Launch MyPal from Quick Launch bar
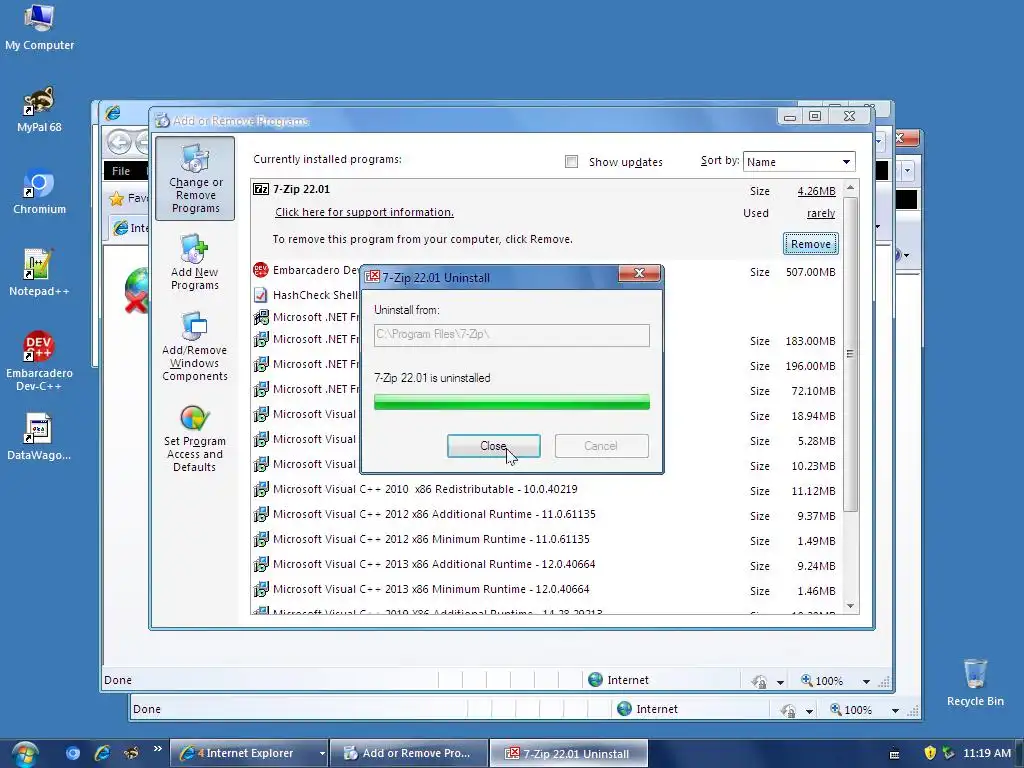1024x768 pixels. coord(131,753)
